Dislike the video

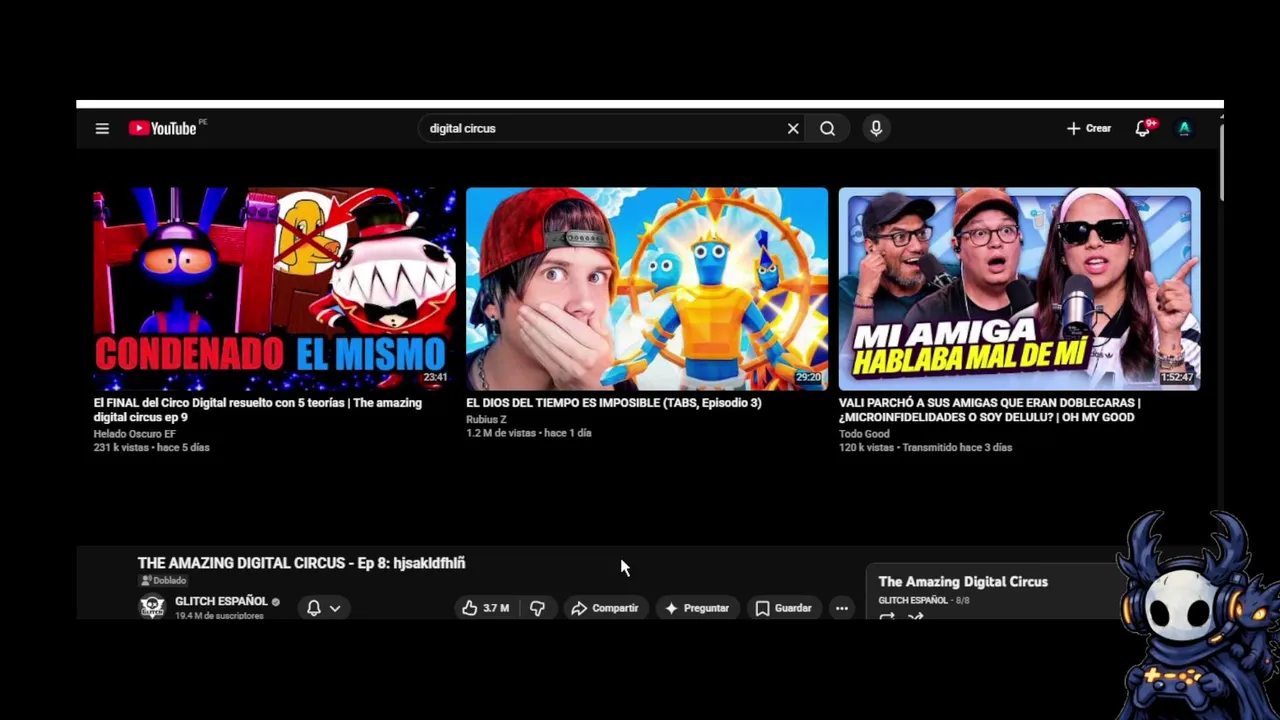coord(537,608)
